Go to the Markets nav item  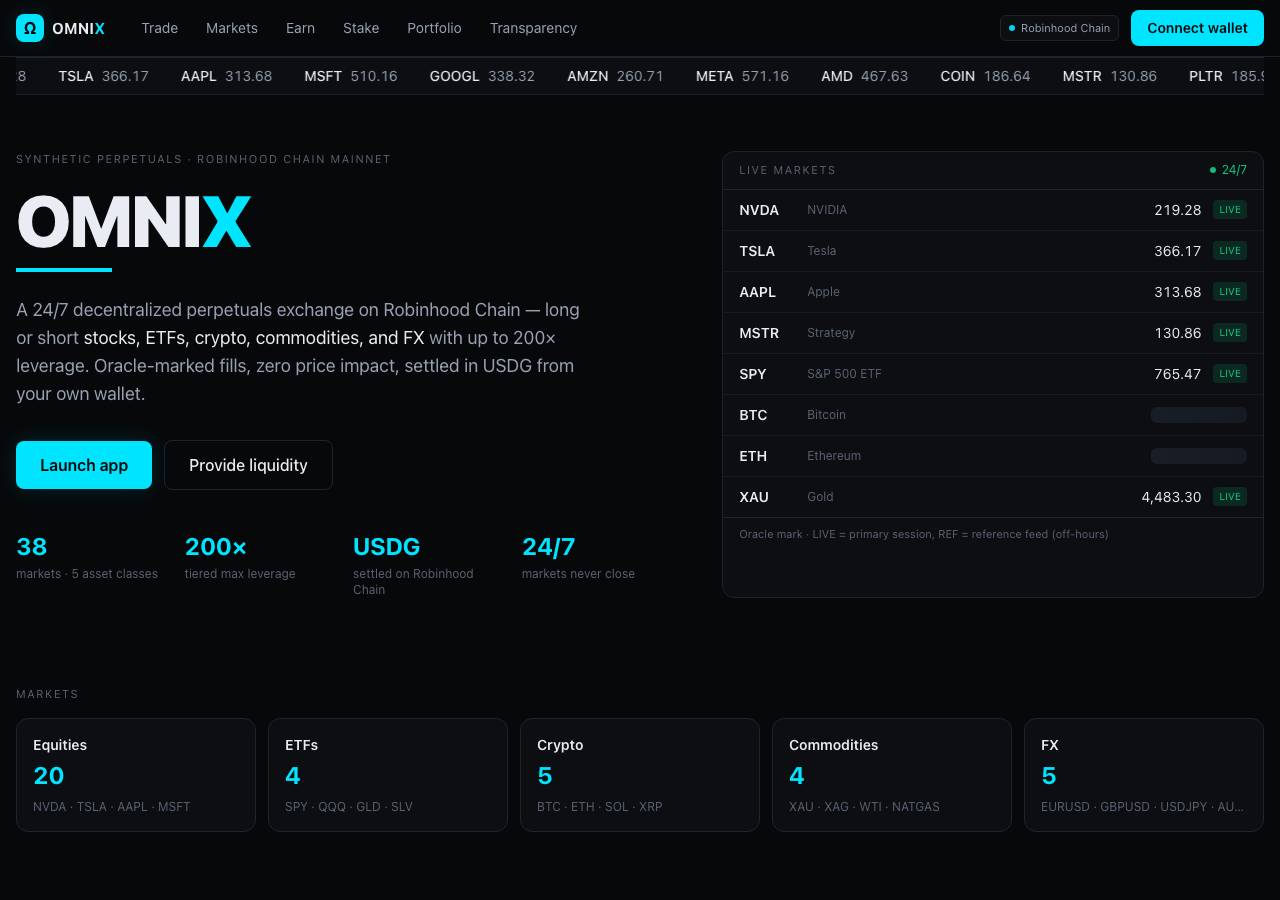232,28
